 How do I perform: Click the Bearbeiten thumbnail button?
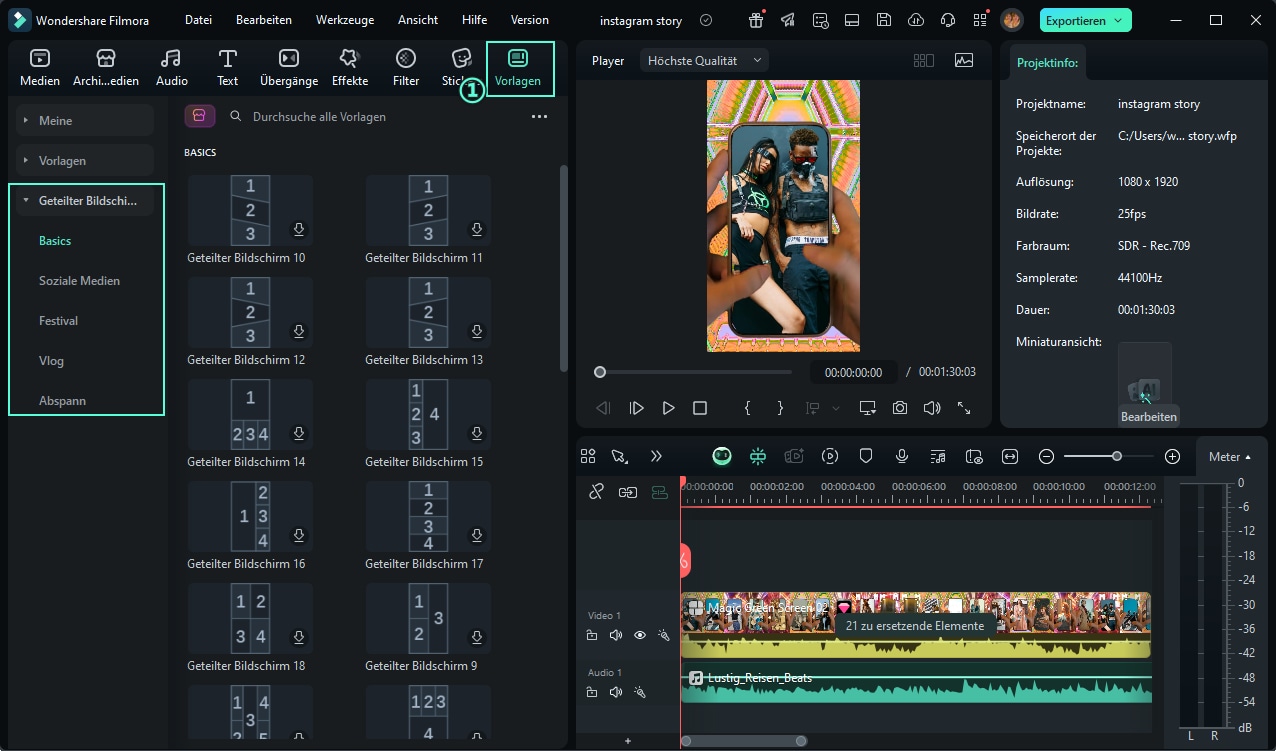pyautogui.click(x=1149, y=416)
